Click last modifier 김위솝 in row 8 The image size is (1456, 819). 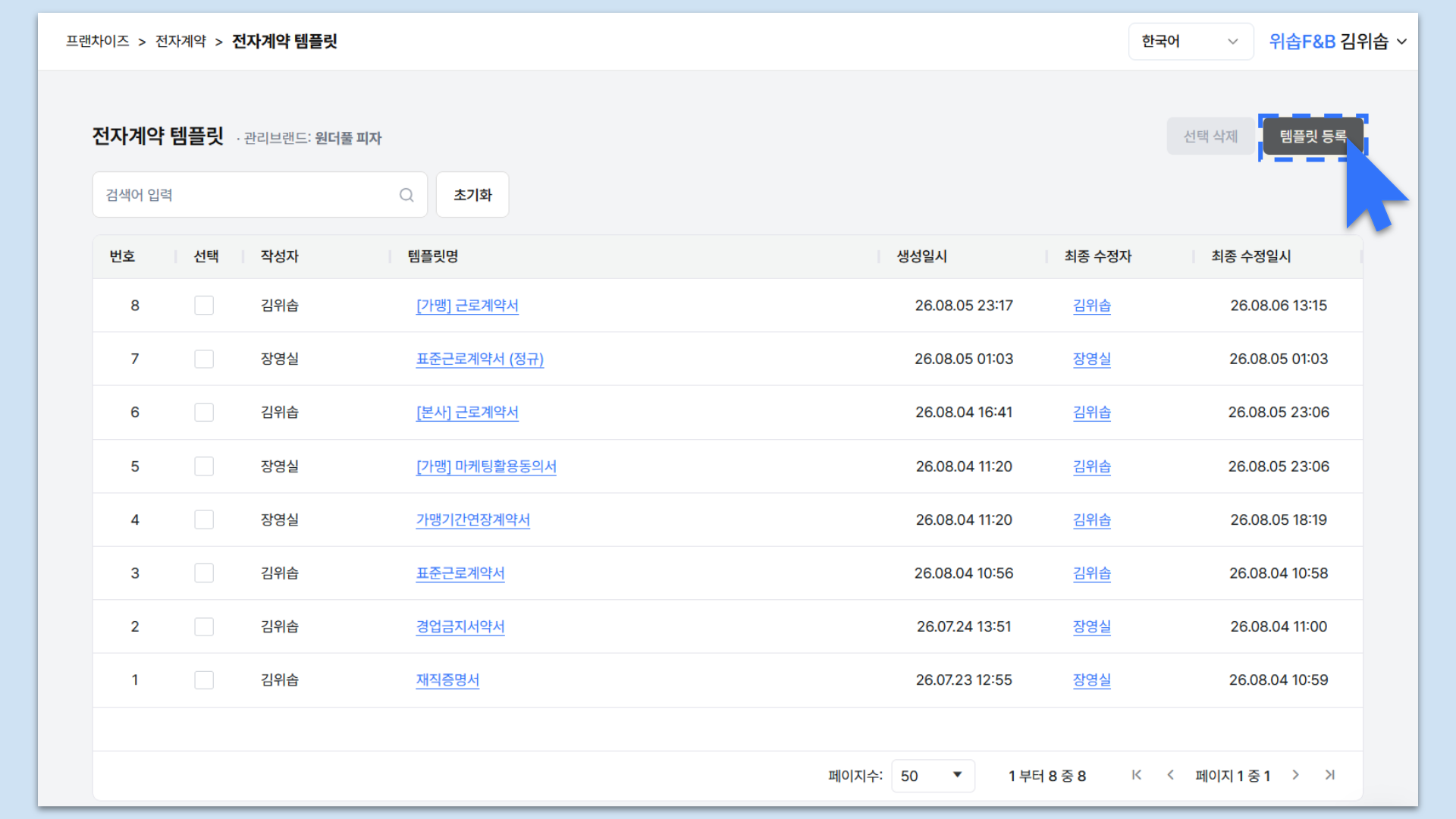coord(1092,305)
